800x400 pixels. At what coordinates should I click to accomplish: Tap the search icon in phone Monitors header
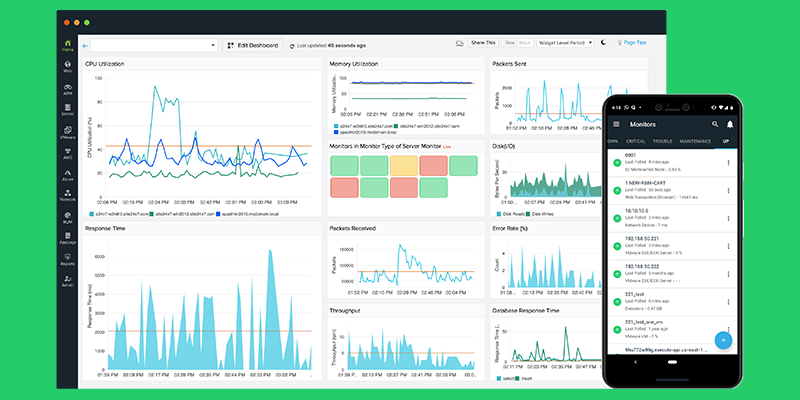715,124
